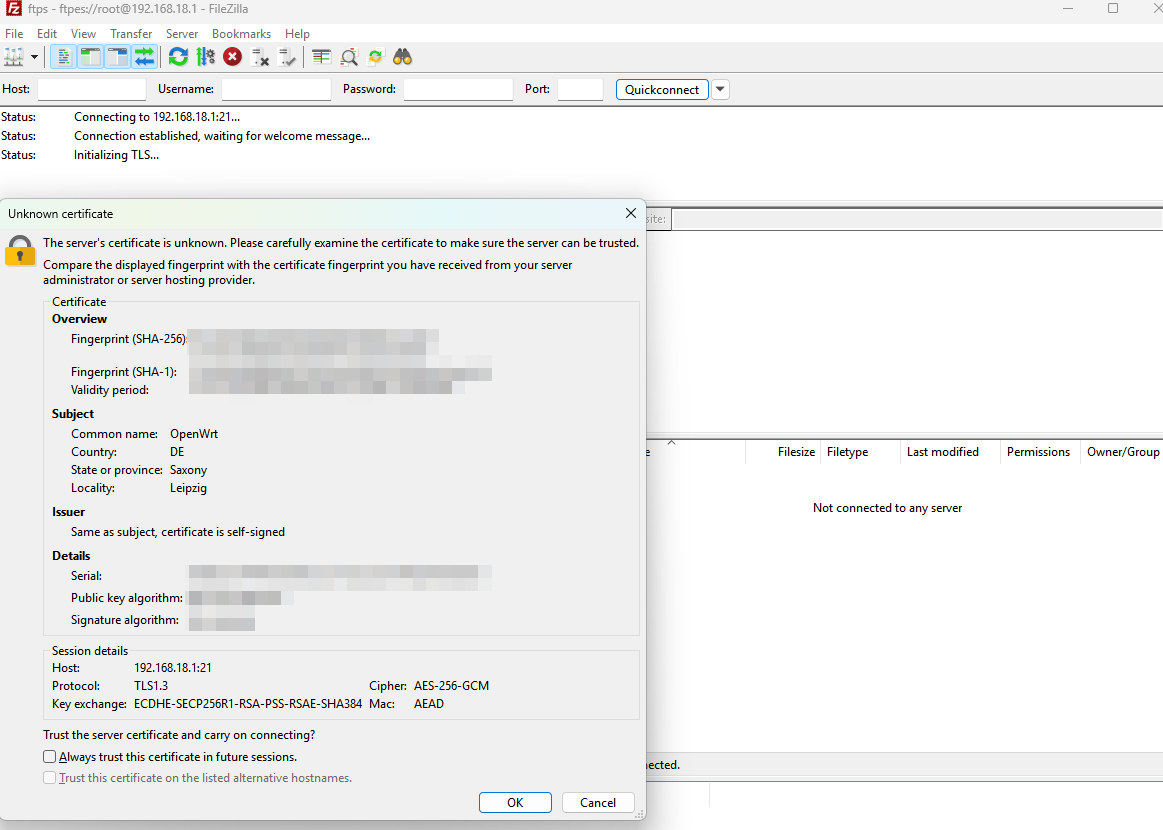The width and height of the screenshot is (1163, 830).
Task: Toggle synchronized browsing icon
Action: tap(375, 57)
